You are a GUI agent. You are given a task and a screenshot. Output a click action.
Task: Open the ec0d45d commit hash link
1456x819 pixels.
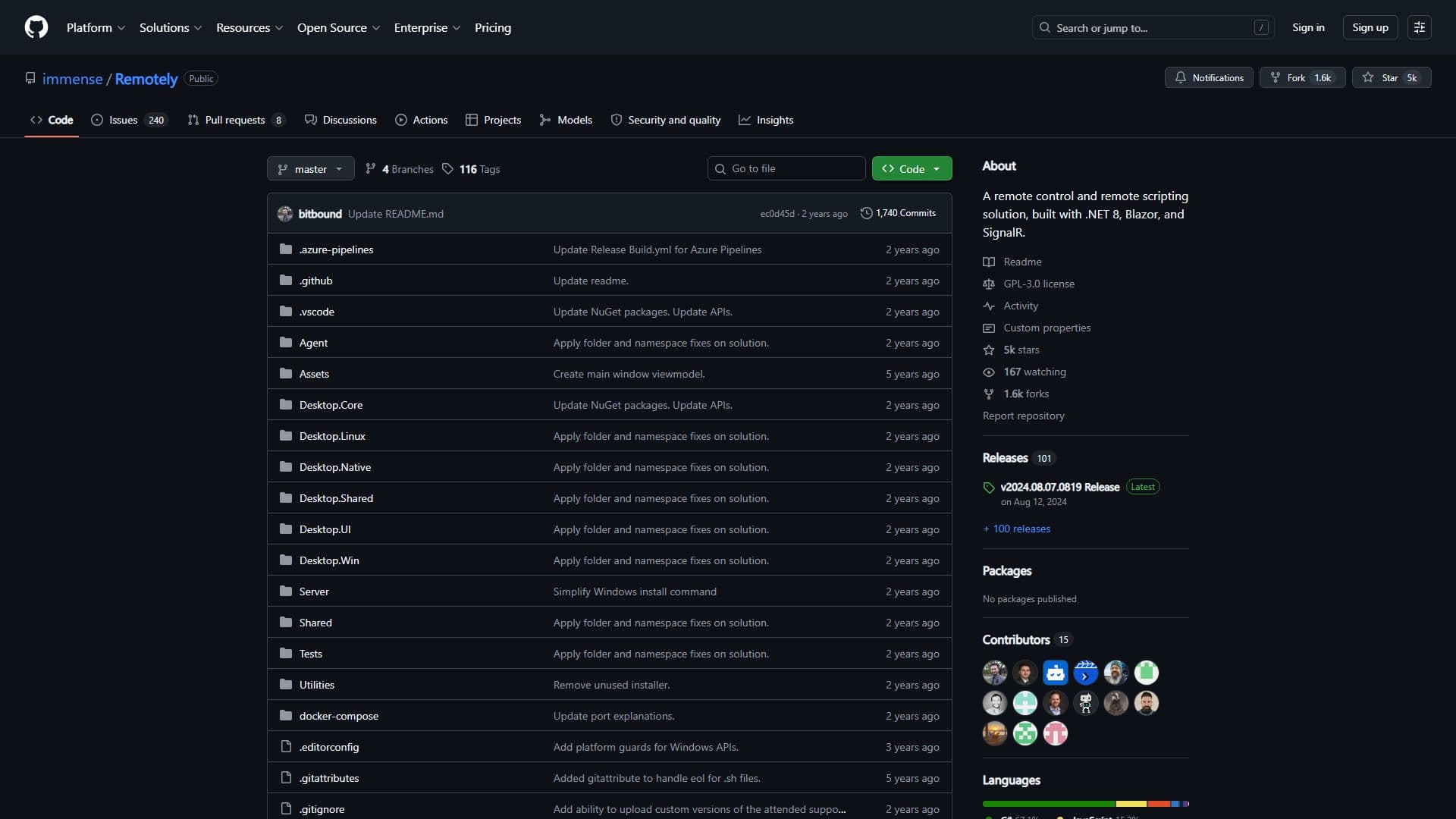tap(777, 214)
